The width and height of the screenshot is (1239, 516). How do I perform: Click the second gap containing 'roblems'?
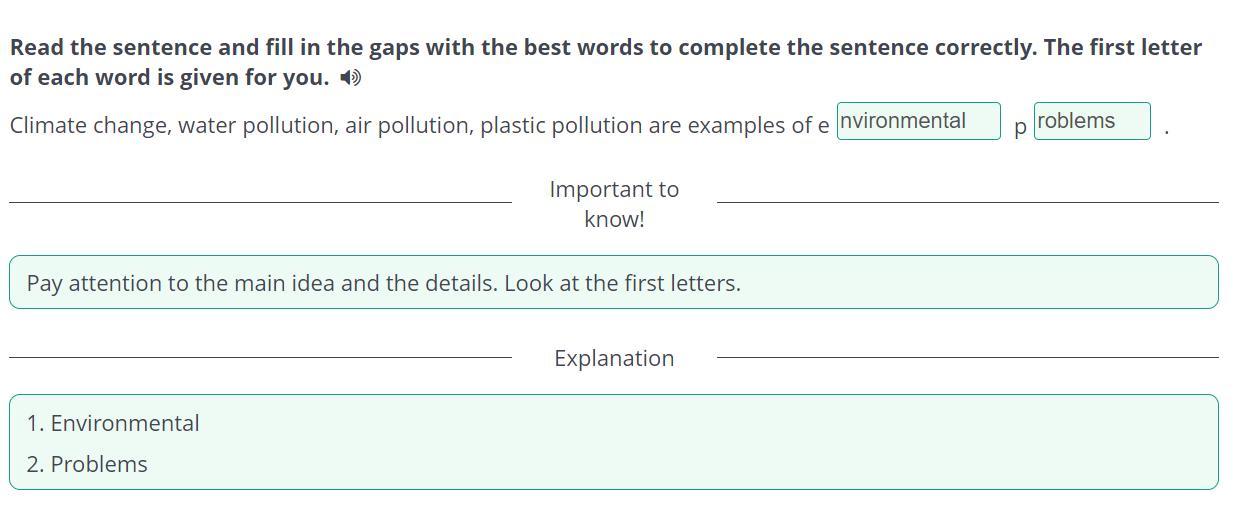click(x=1092, y=121)
